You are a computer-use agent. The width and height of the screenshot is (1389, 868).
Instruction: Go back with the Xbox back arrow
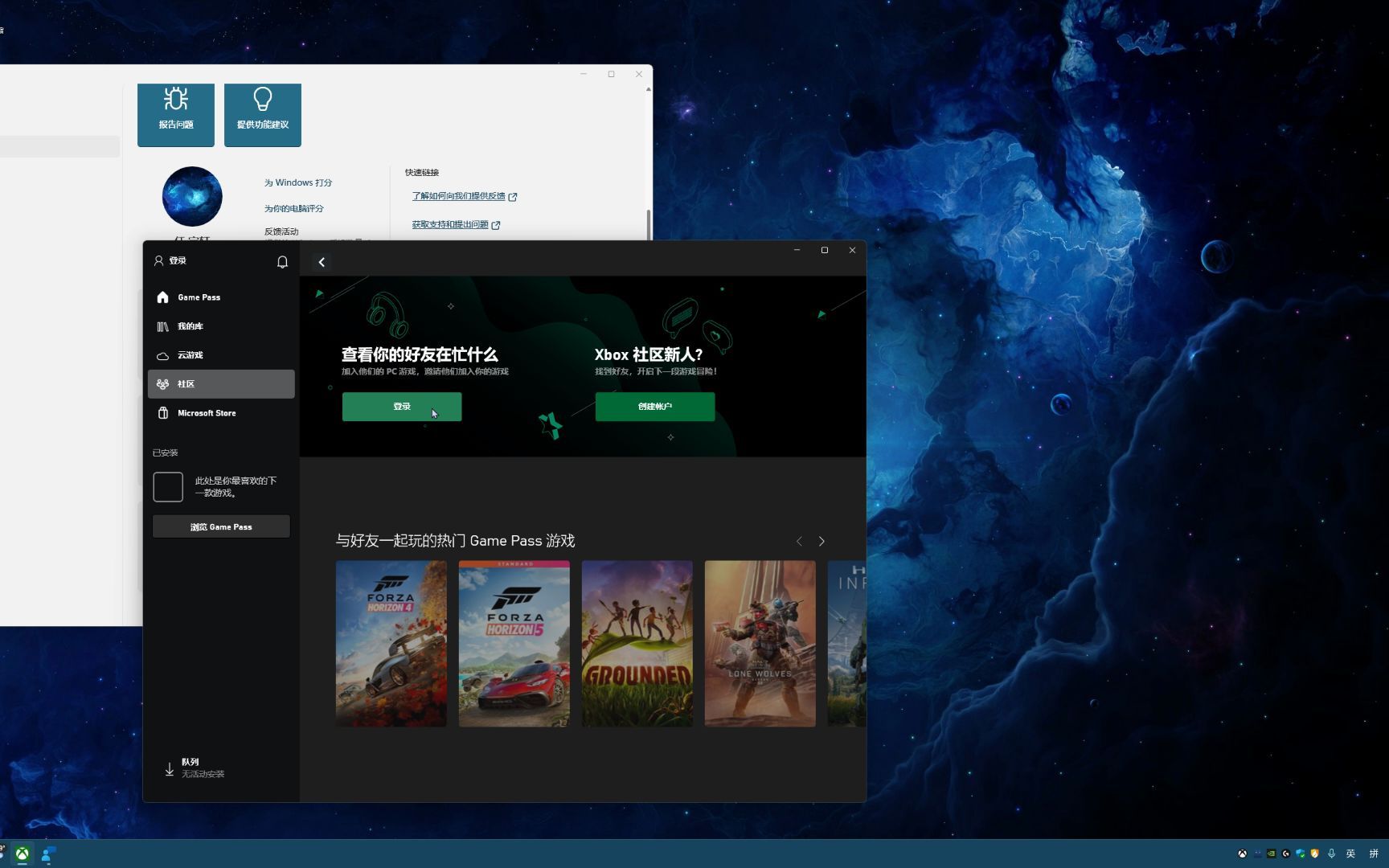pos(322,262)
